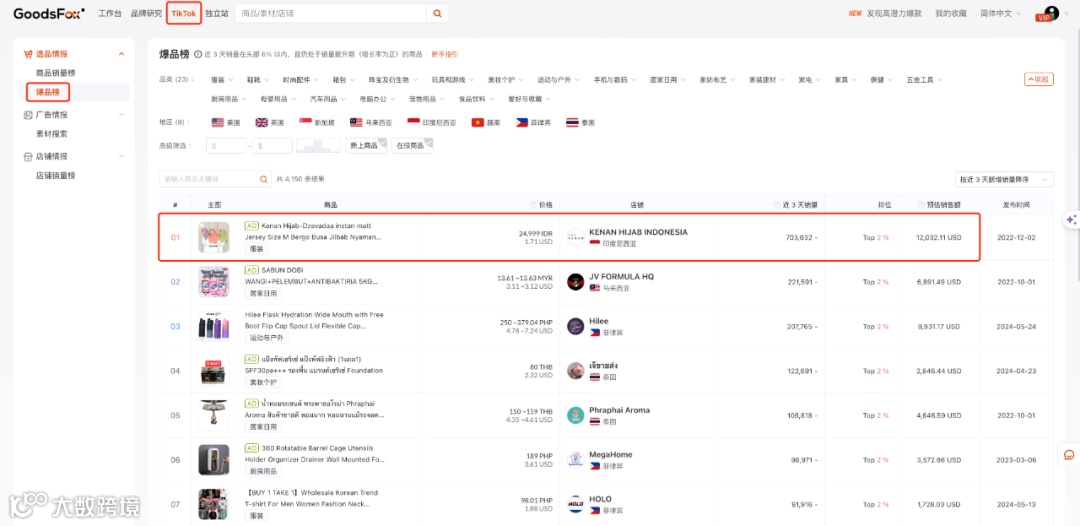Focus the product keyword search field
This screenshot has width=1080, height=526.
tap(209, 179)
